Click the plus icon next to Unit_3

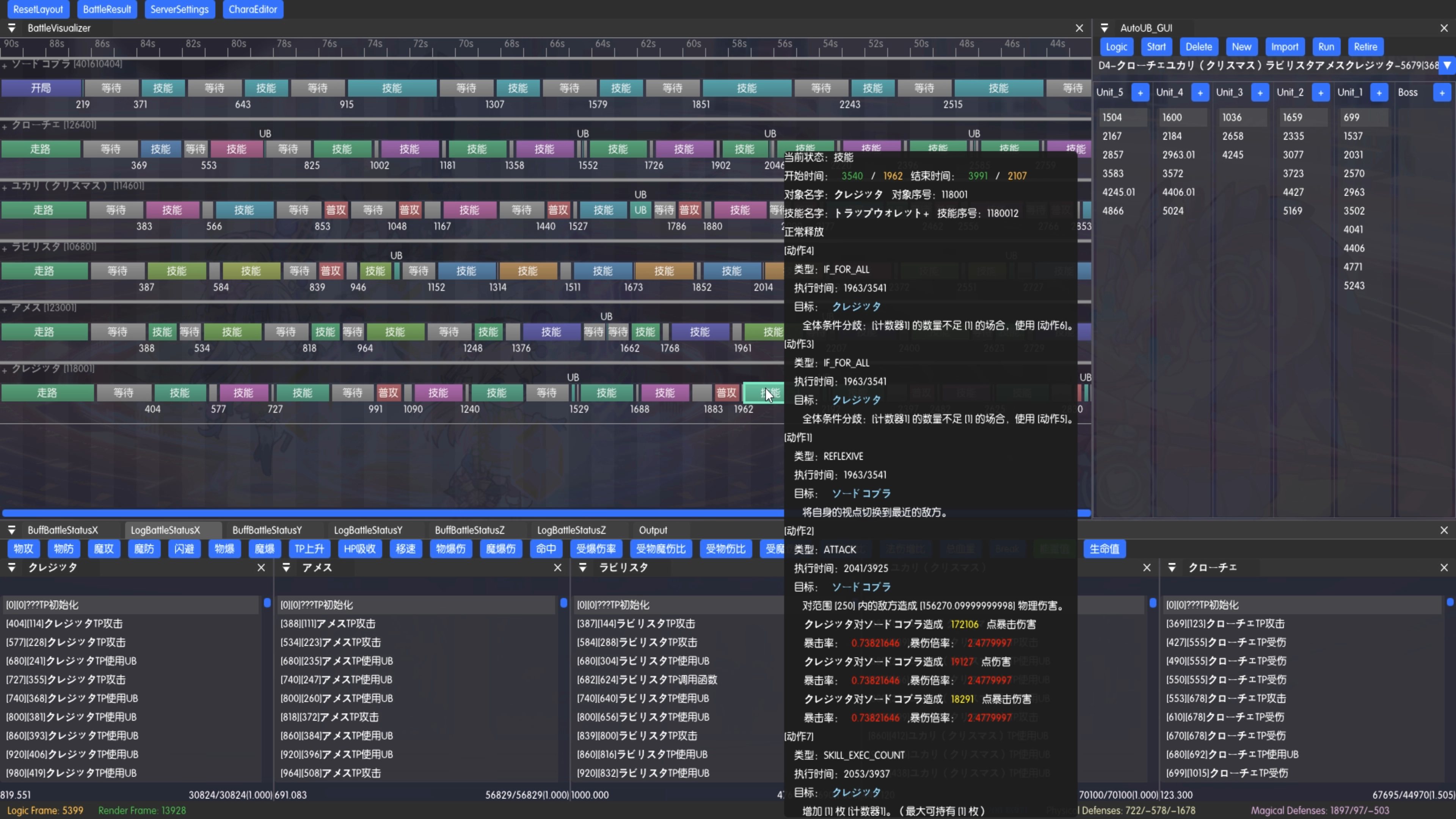point(1260,93)
